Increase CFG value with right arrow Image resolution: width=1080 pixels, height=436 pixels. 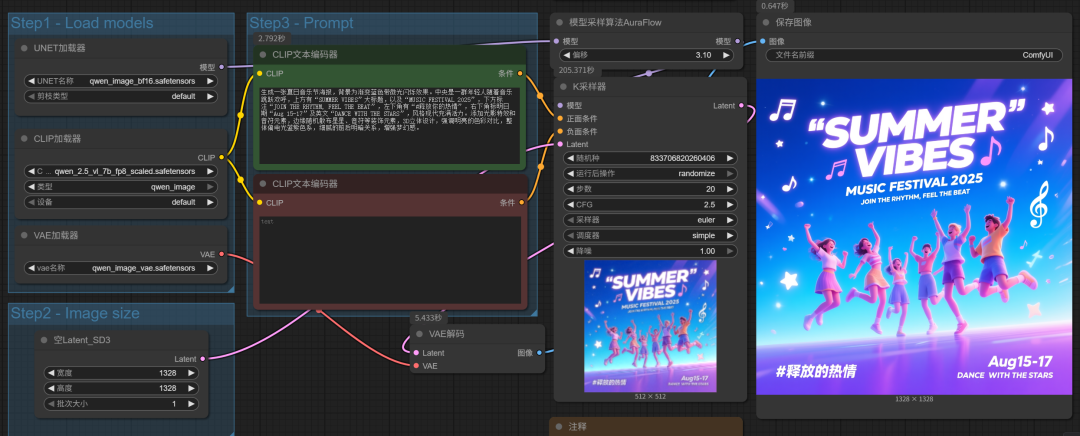click(729, 205)
